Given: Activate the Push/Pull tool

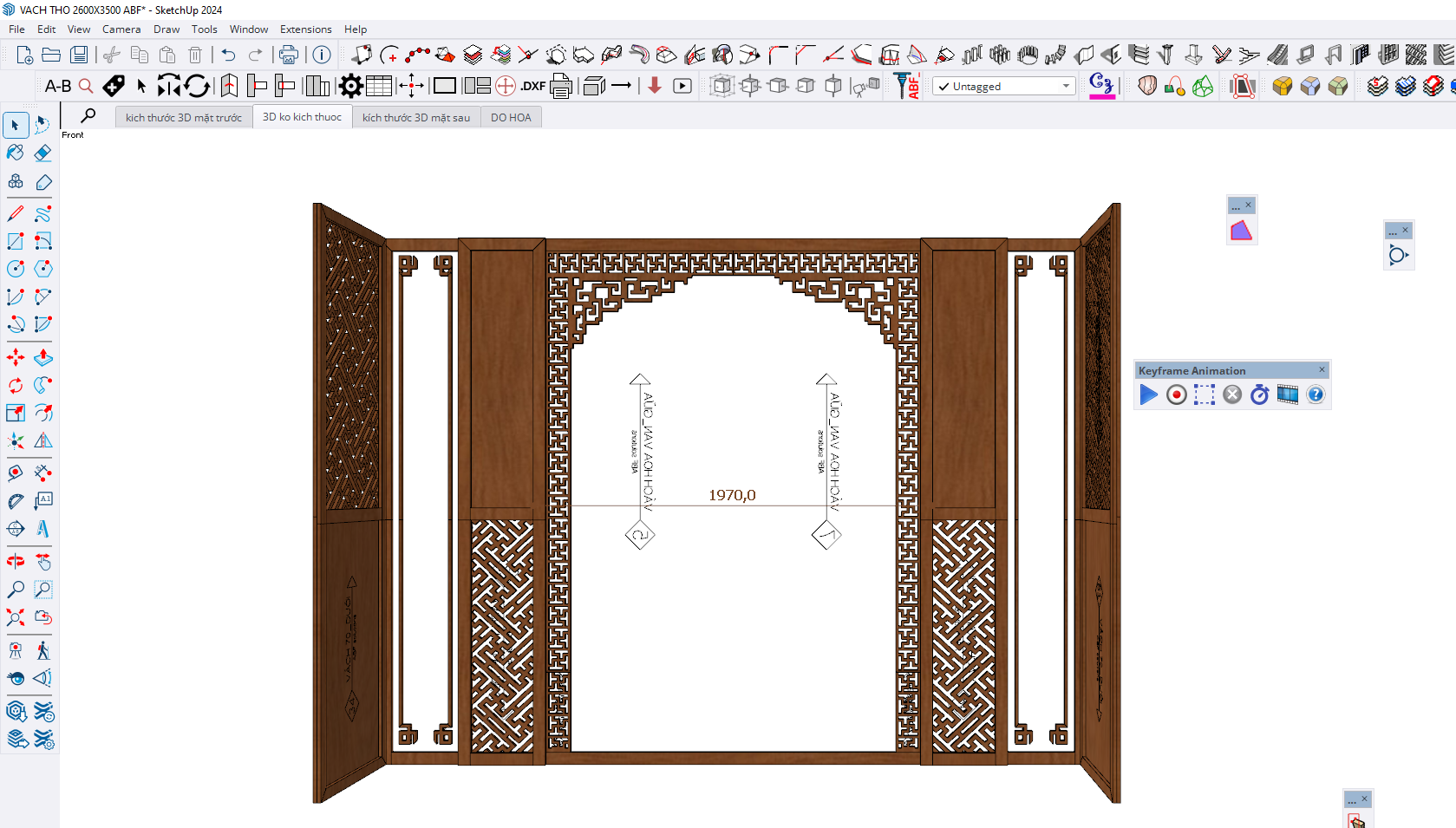Looking at the screenshot, I should (42, 357).
